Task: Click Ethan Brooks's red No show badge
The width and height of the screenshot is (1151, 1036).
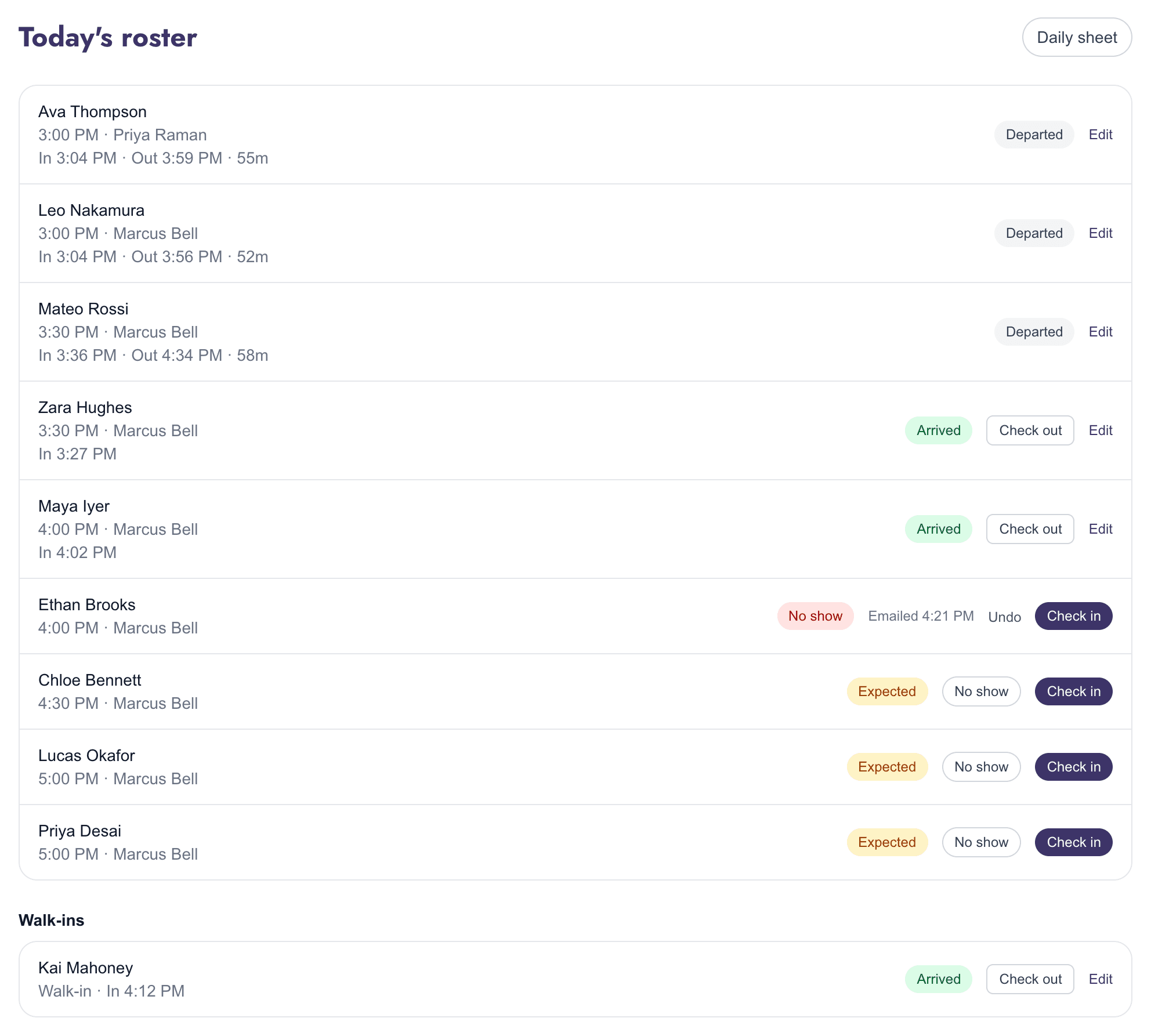Action: 815,616
